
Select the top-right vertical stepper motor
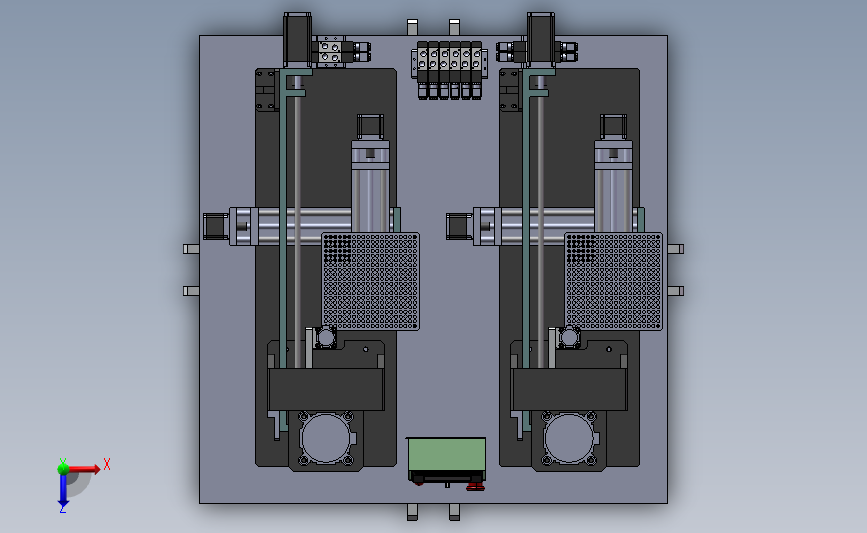[541, 40]
